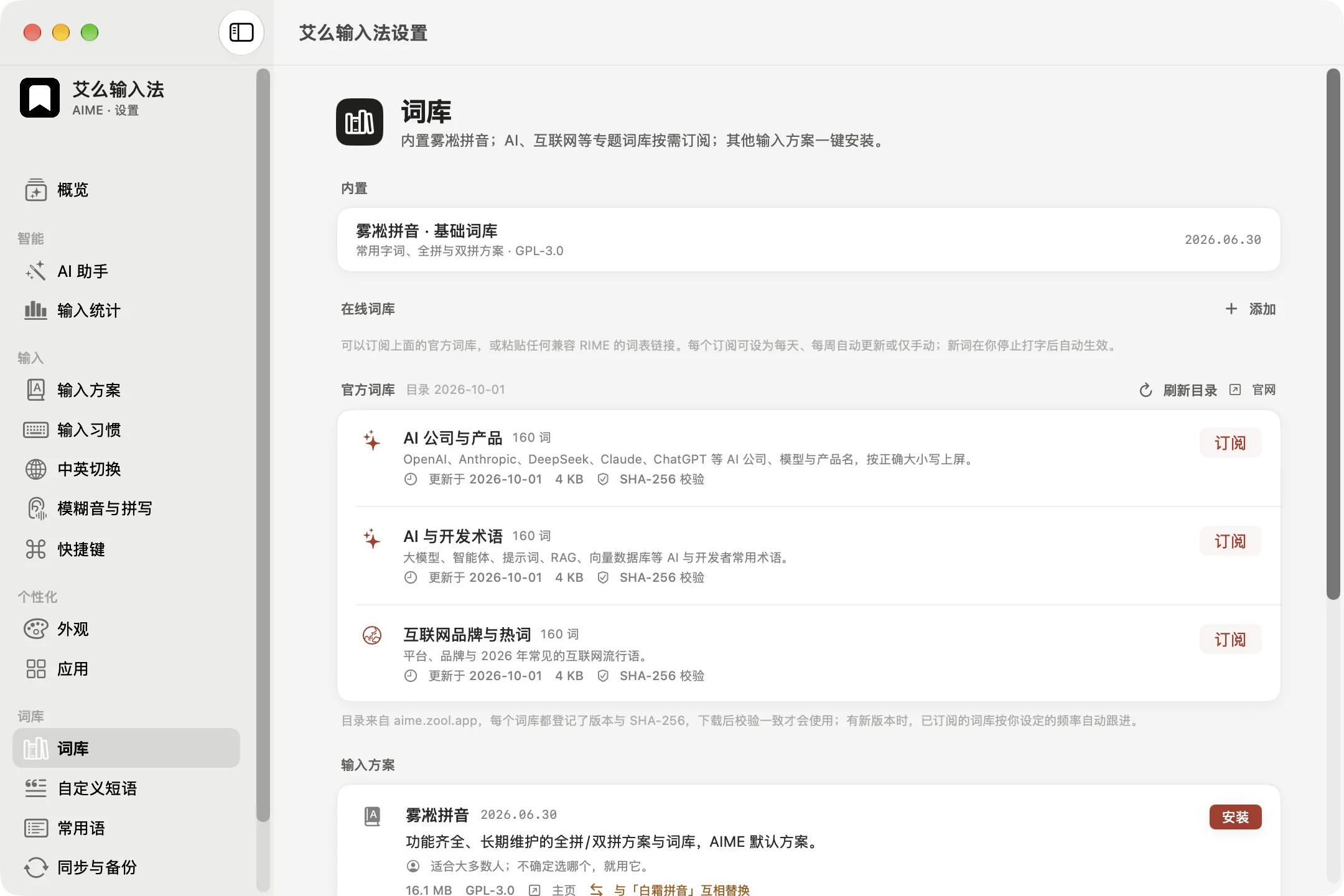The height and width of the screenshot is (896, 1344).
Task: Click the 自定义短语 quote icon
Action: [x=36, y=788]
